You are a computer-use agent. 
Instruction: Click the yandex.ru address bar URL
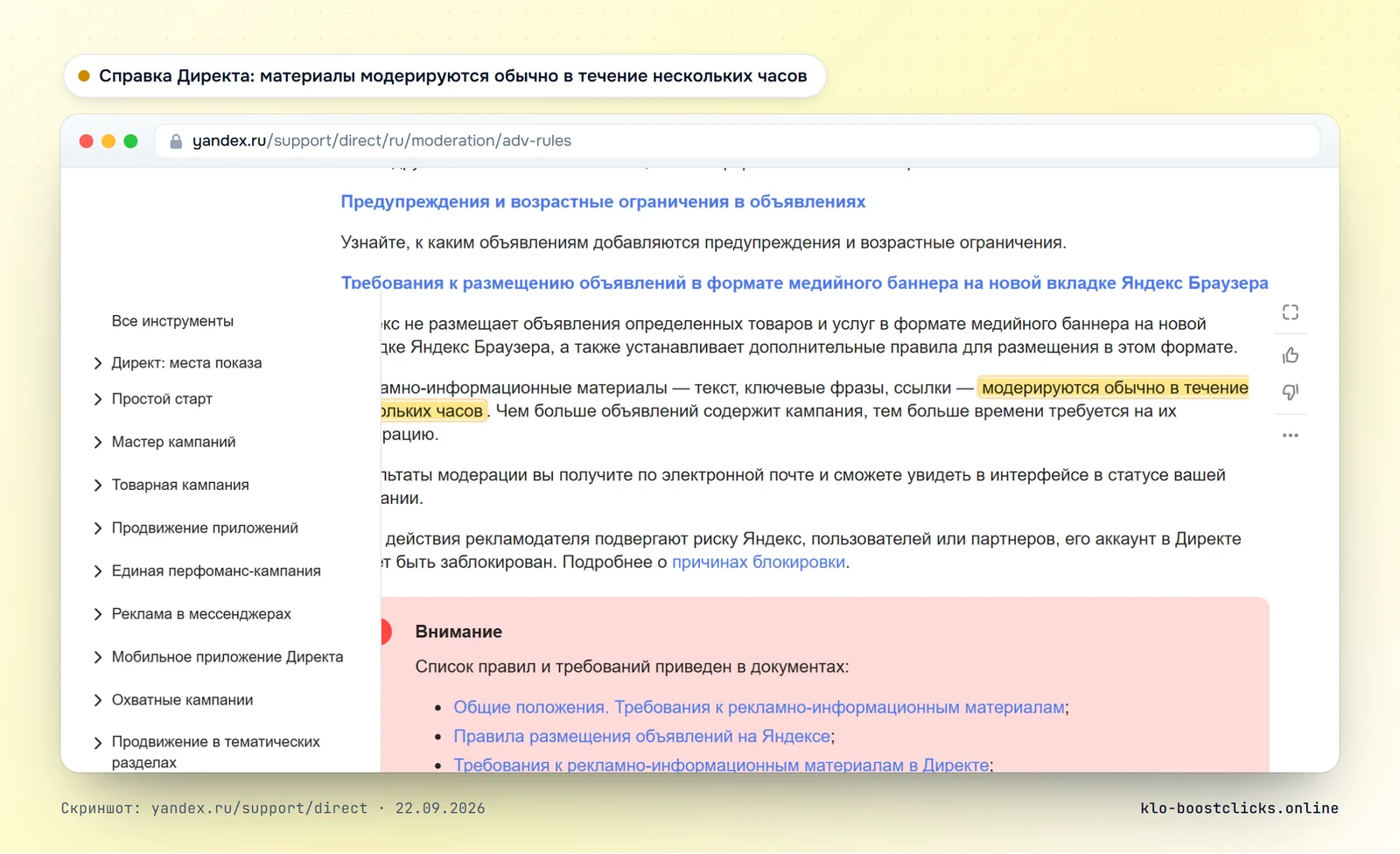click(x=381, y=141)
